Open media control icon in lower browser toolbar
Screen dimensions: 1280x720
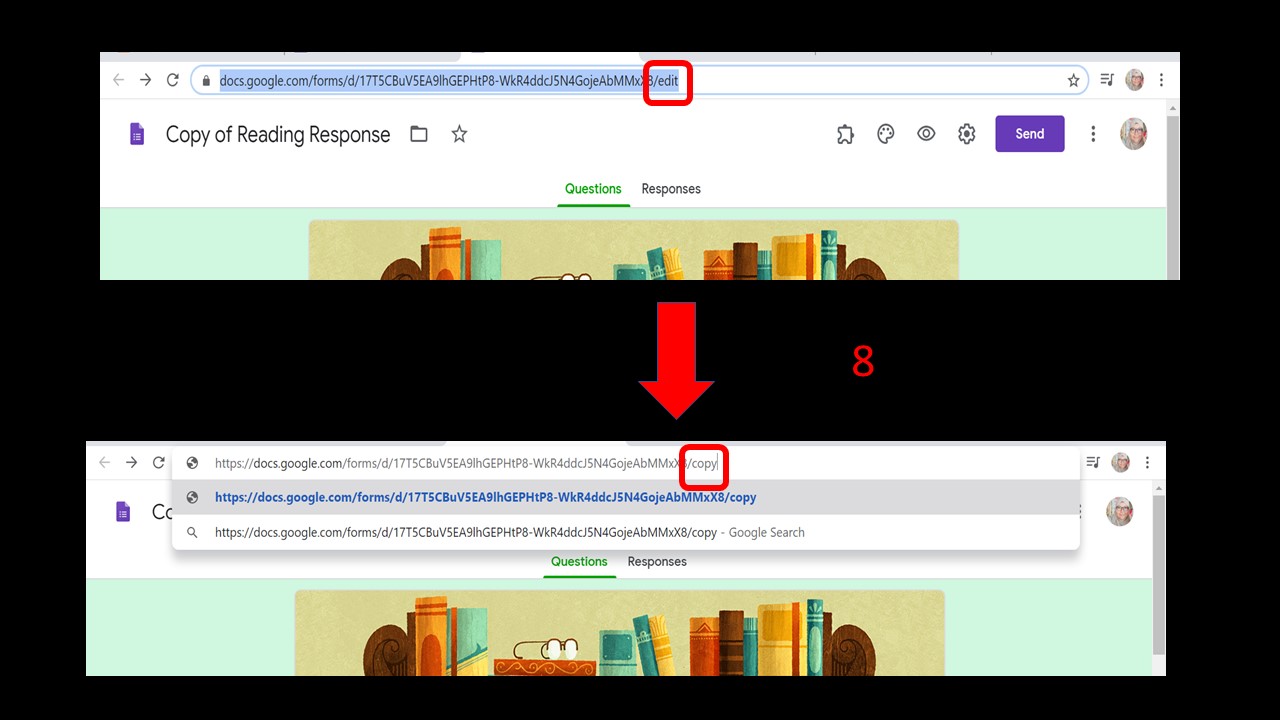pyautogui.click(x=1093, y=462)
